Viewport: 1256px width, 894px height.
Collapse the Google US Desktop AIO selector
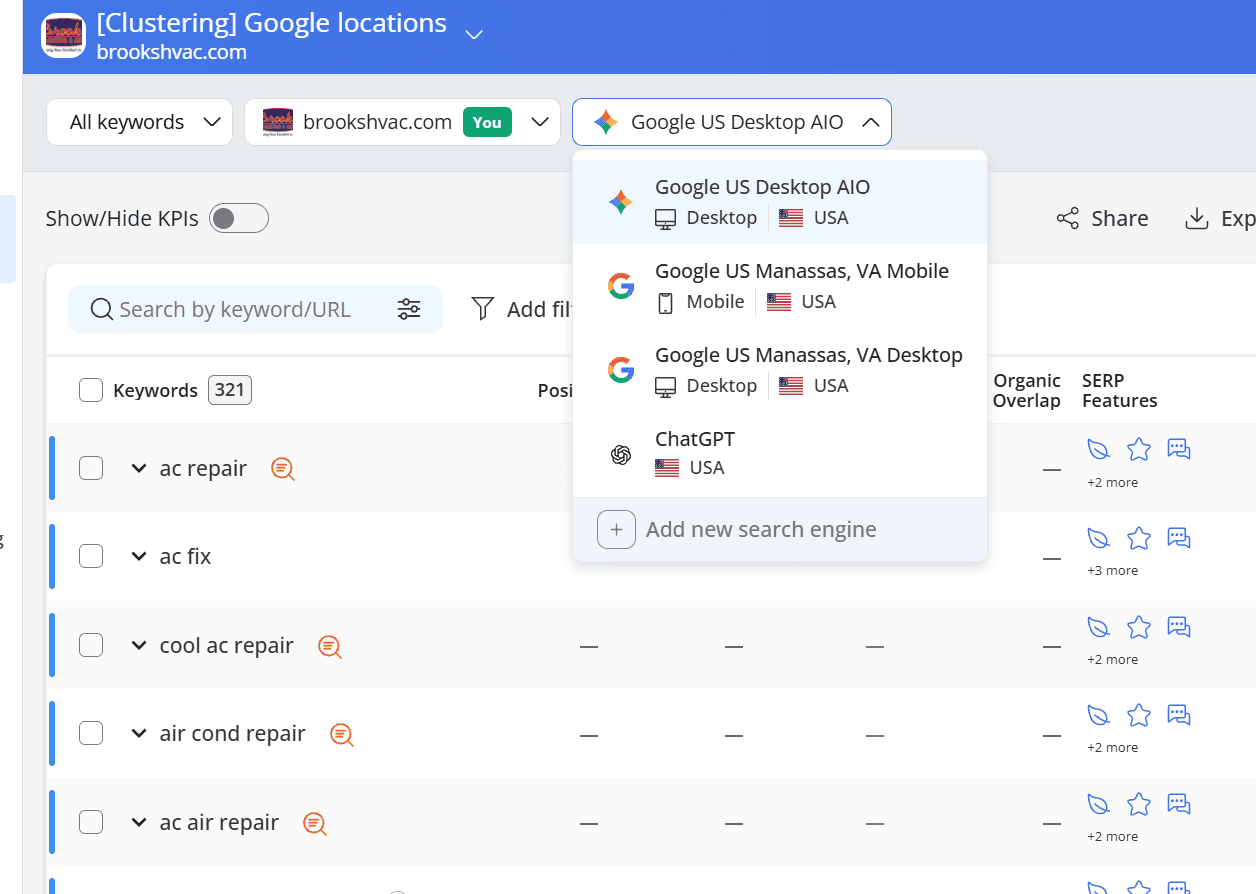(x=731, y=122)
